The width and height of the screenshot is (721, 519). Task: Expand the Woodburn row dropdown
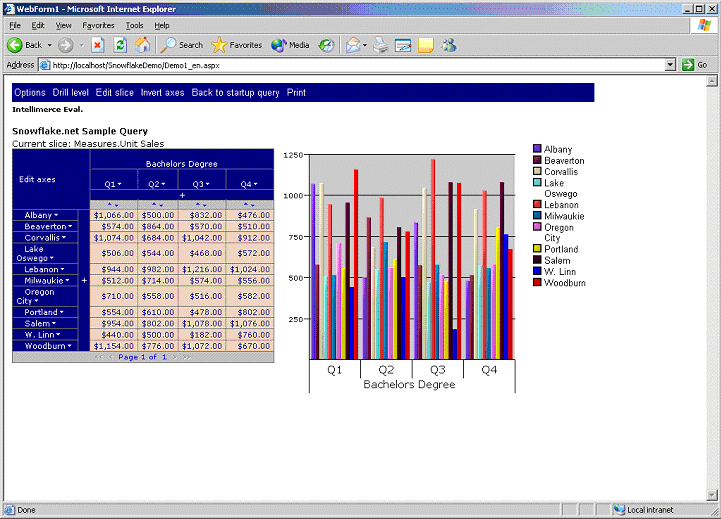[69, 346]
